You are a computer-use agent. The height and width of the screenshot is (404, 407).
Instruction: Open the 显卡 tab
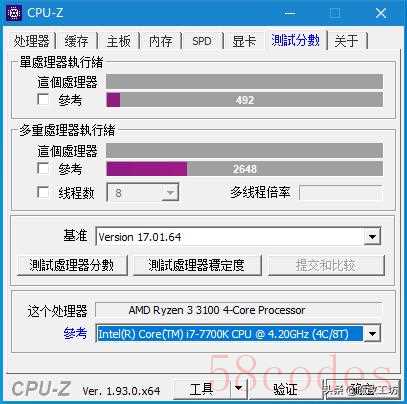pos(244,41)
